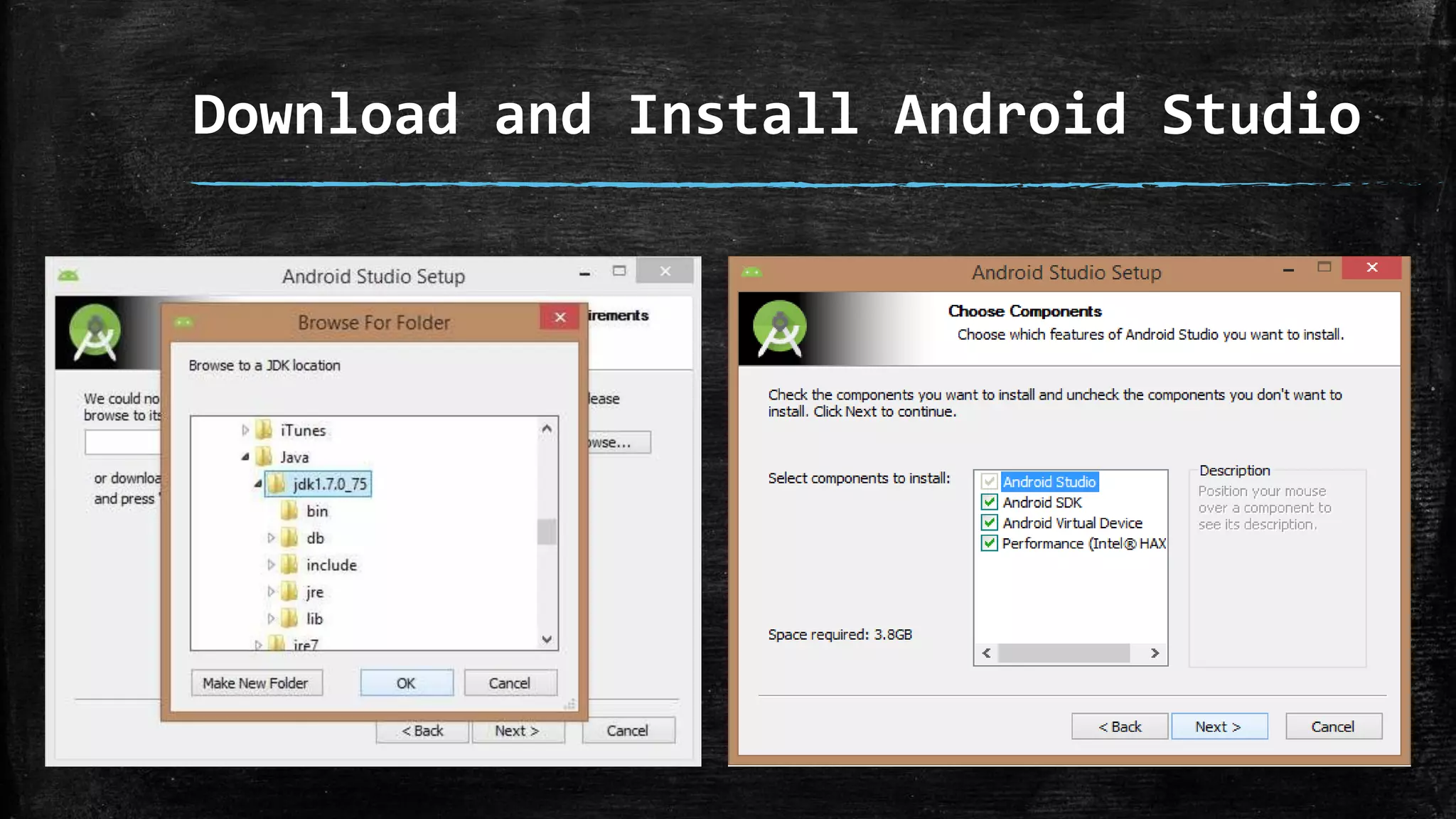Click the folder tree scroll down arrow
This screenshot has height=819, width=1456.
pyautogui.click(x=546, y=639)
